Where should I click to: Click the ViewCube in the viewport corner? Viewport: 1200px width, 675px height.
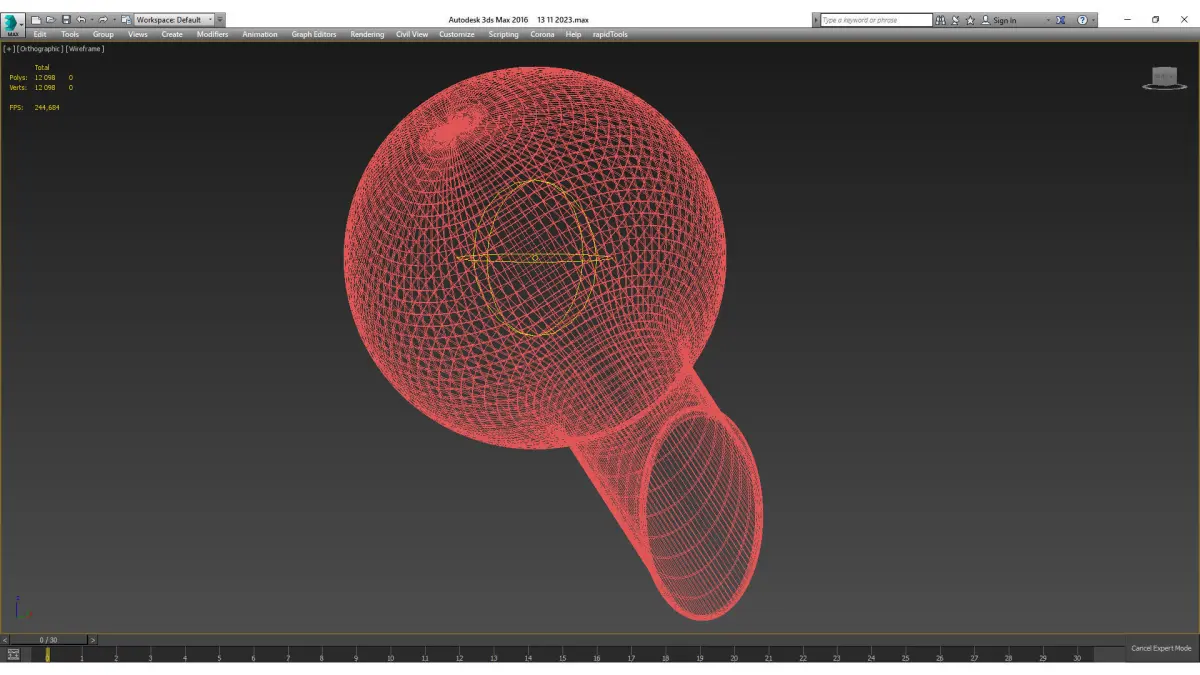[x=1164, y=79]
